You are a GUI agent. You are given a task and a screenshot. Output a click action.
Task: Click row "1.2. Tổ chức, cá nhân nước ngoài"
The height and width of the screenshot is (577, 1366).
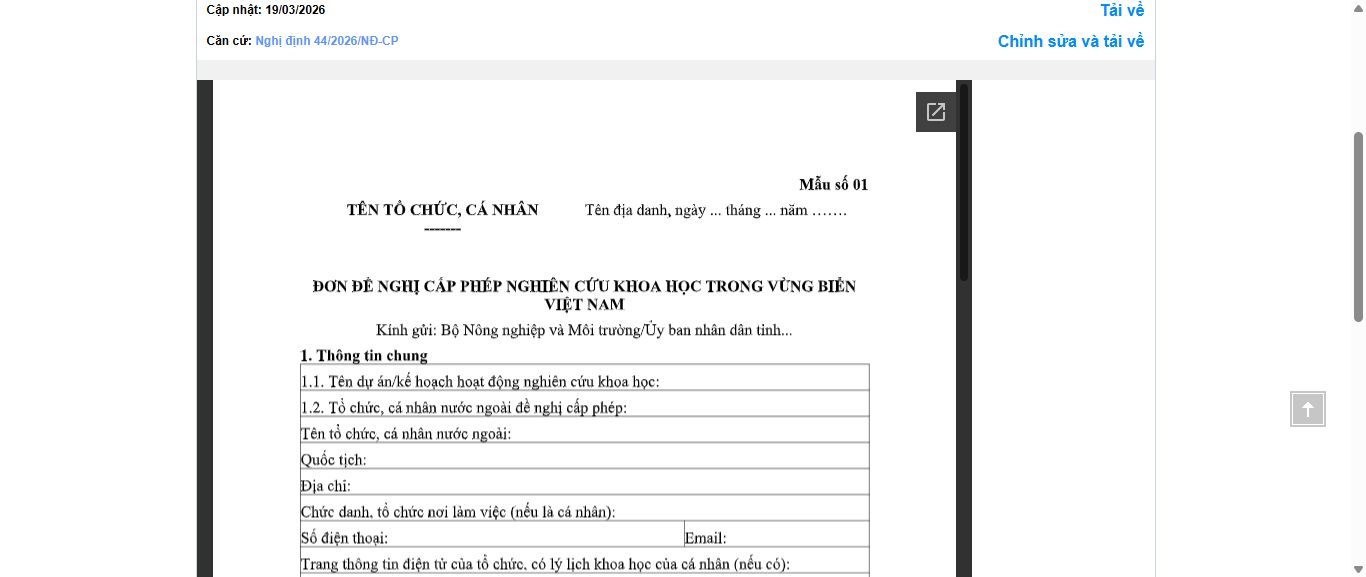pos(584,404)
